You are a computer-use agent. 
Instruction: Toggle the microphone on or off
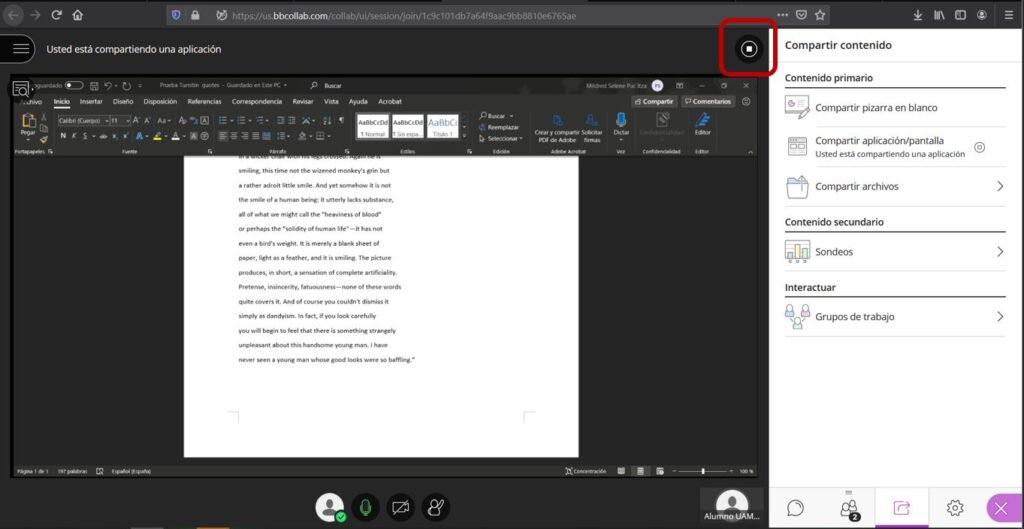[366, 508]
